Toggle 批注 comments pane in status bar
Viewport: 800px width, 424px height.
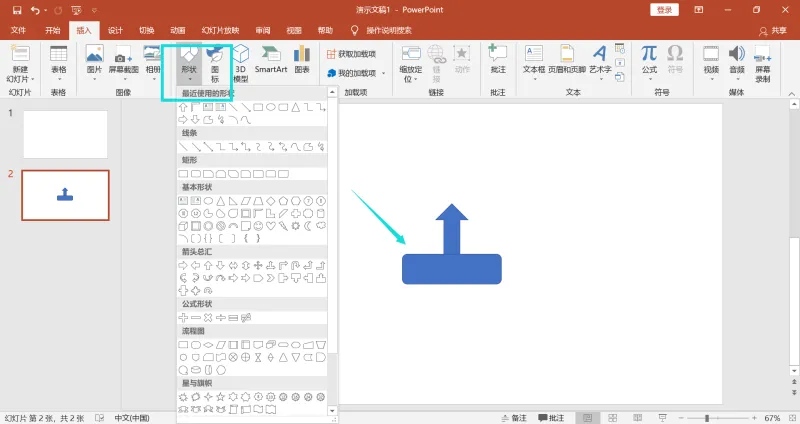(x=551, y=418)
